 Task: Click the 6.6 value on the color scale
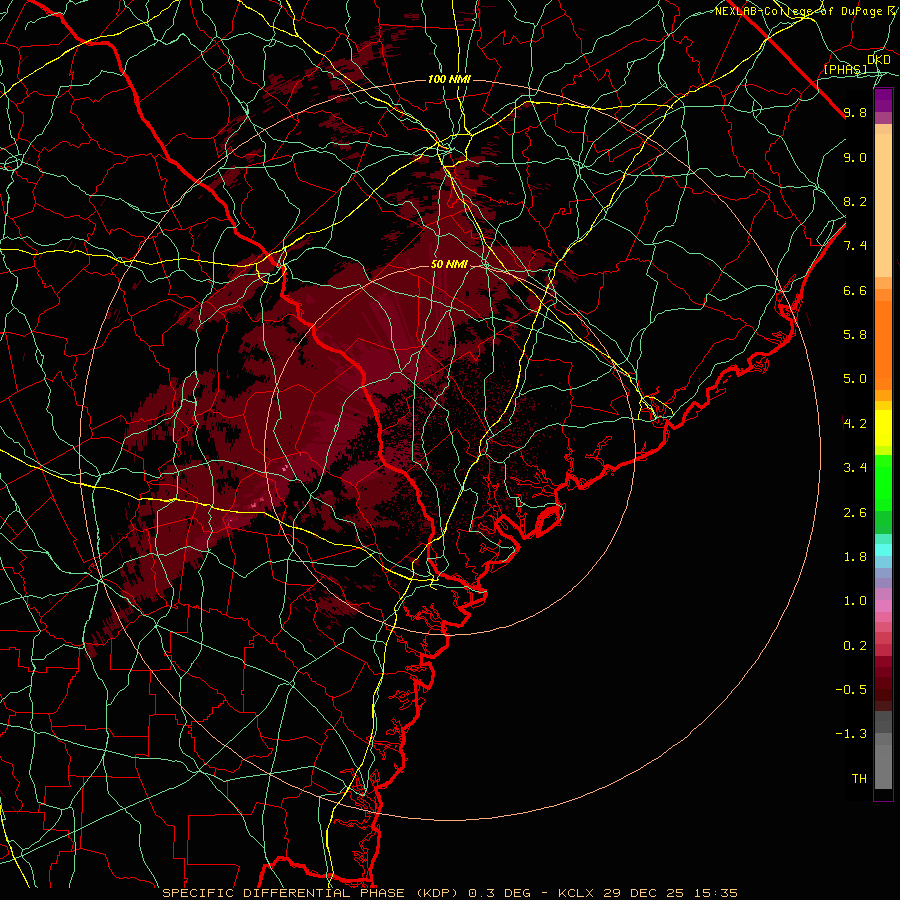pos(855,290)
